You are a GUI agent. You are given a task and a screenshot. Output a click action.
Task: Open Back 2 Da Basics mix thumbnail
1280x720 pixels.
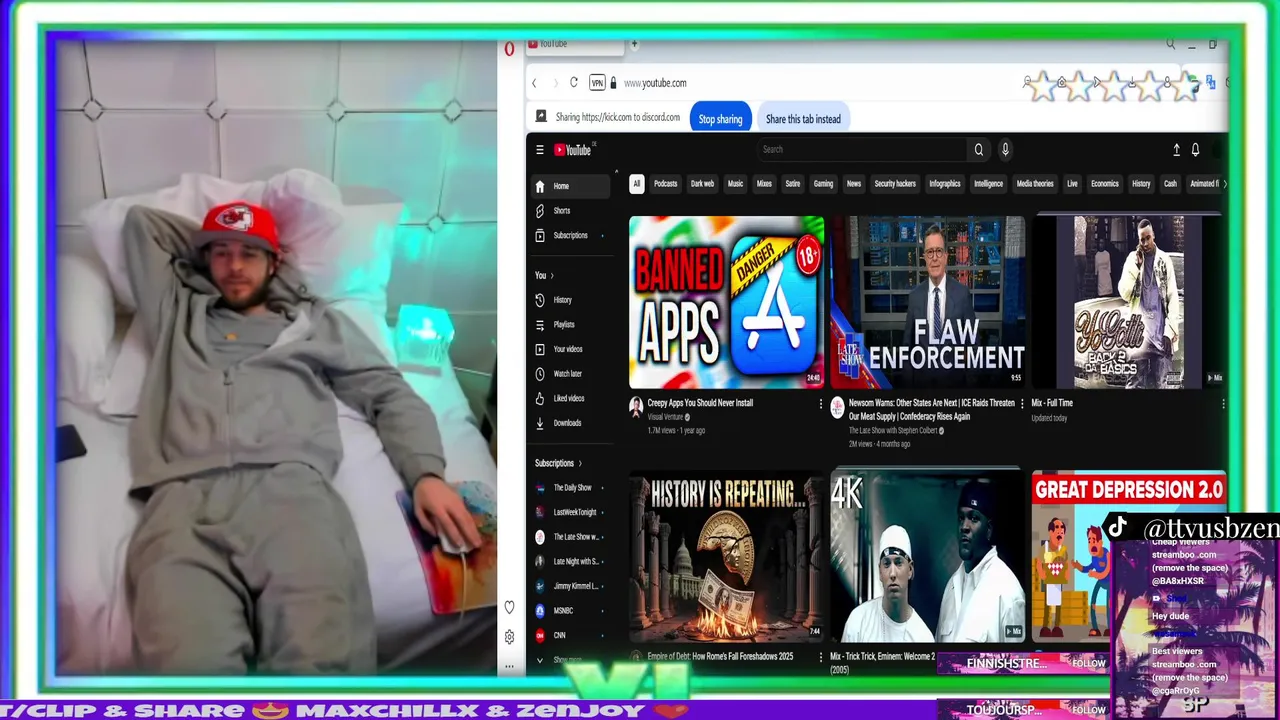click(1129, 302)
